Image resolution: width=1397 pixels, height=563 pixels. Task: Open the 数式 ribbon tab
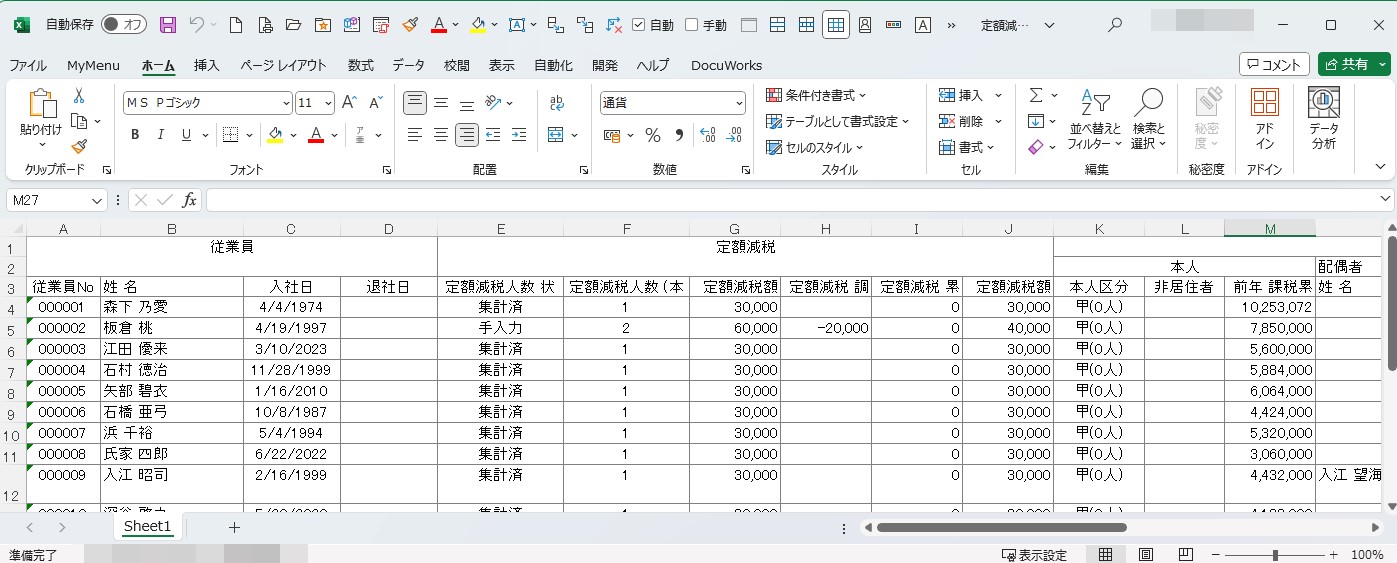point(360,65)
